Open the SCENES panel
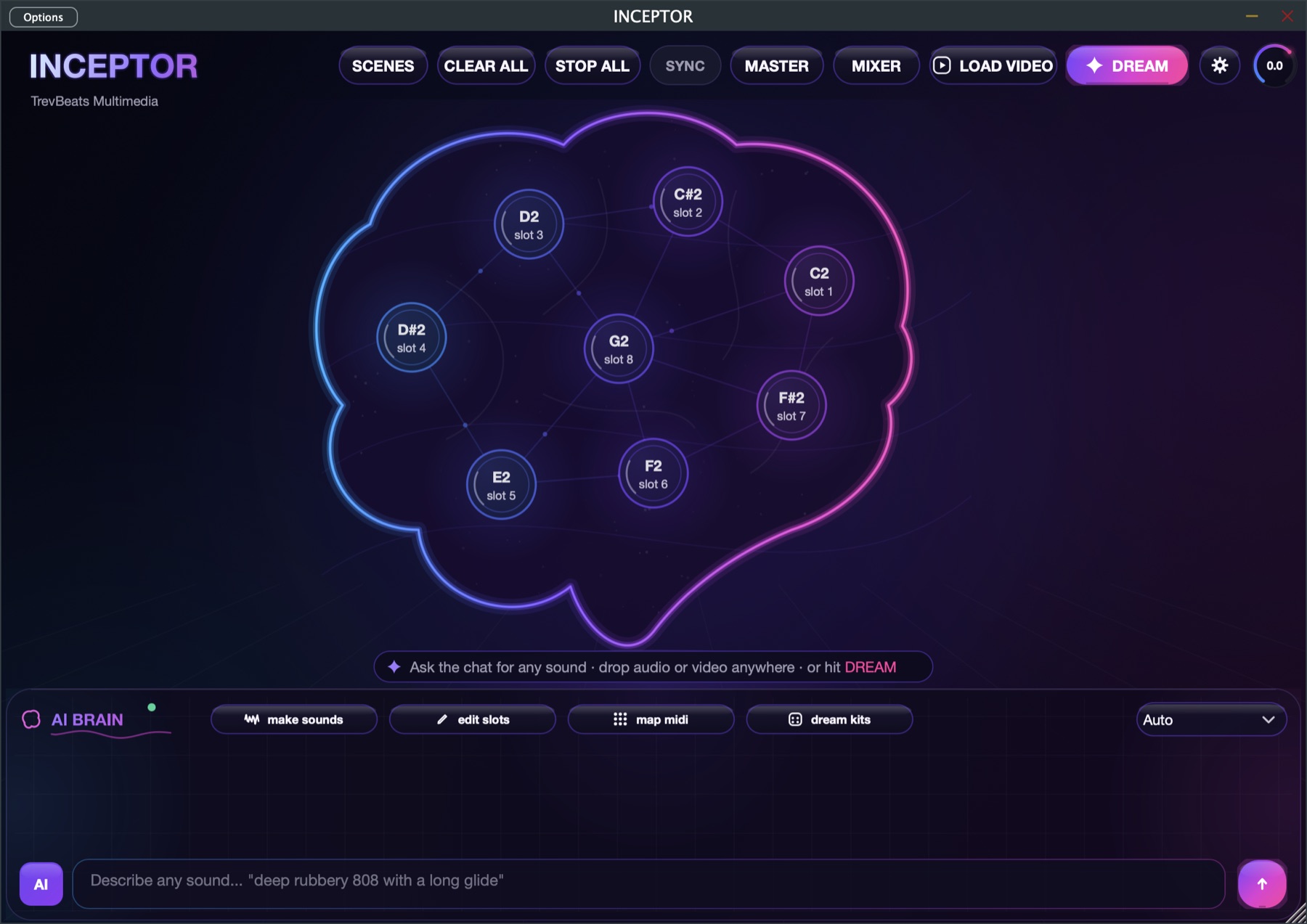The width and height of the screenshot is (1307, 924). [383, 65]
